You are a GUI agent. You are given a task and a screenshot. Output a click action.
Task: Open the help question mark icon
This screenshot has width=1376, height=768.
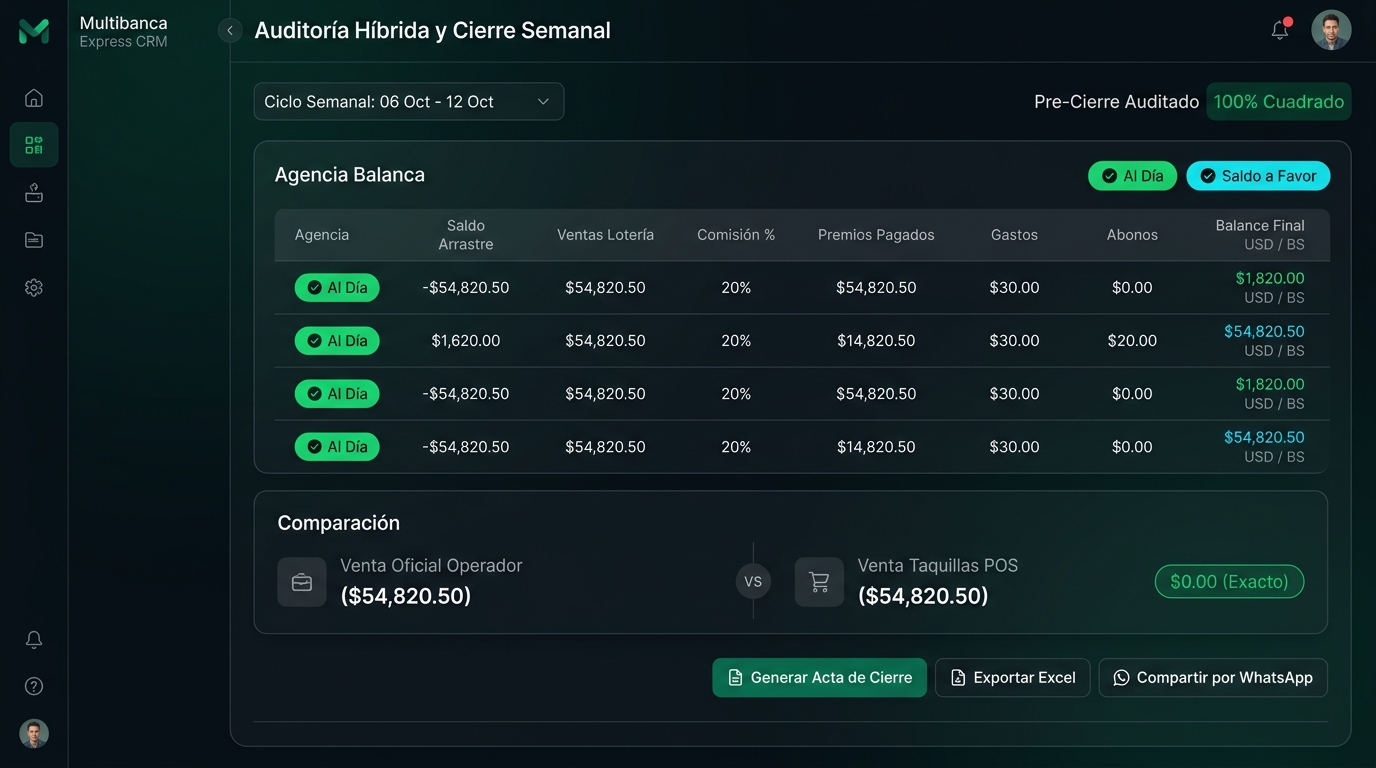[34, 686]
